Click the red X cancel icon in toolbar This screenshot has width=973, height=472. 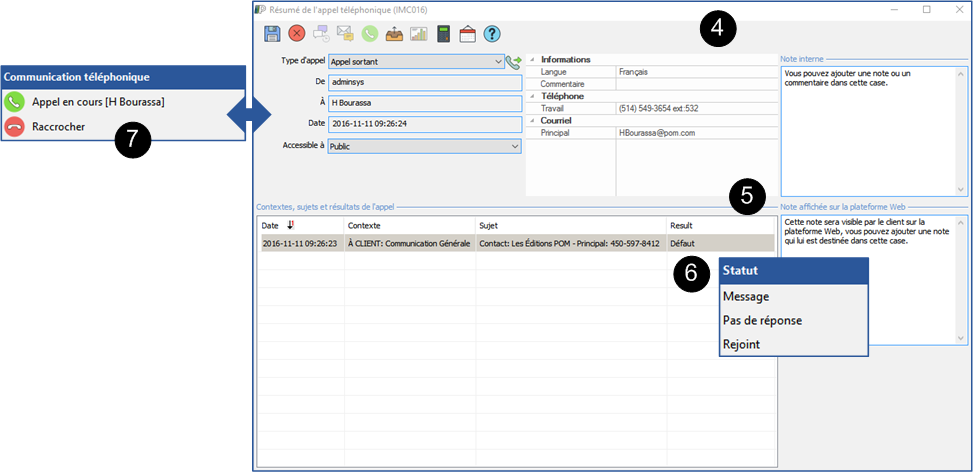coord(297,34)
